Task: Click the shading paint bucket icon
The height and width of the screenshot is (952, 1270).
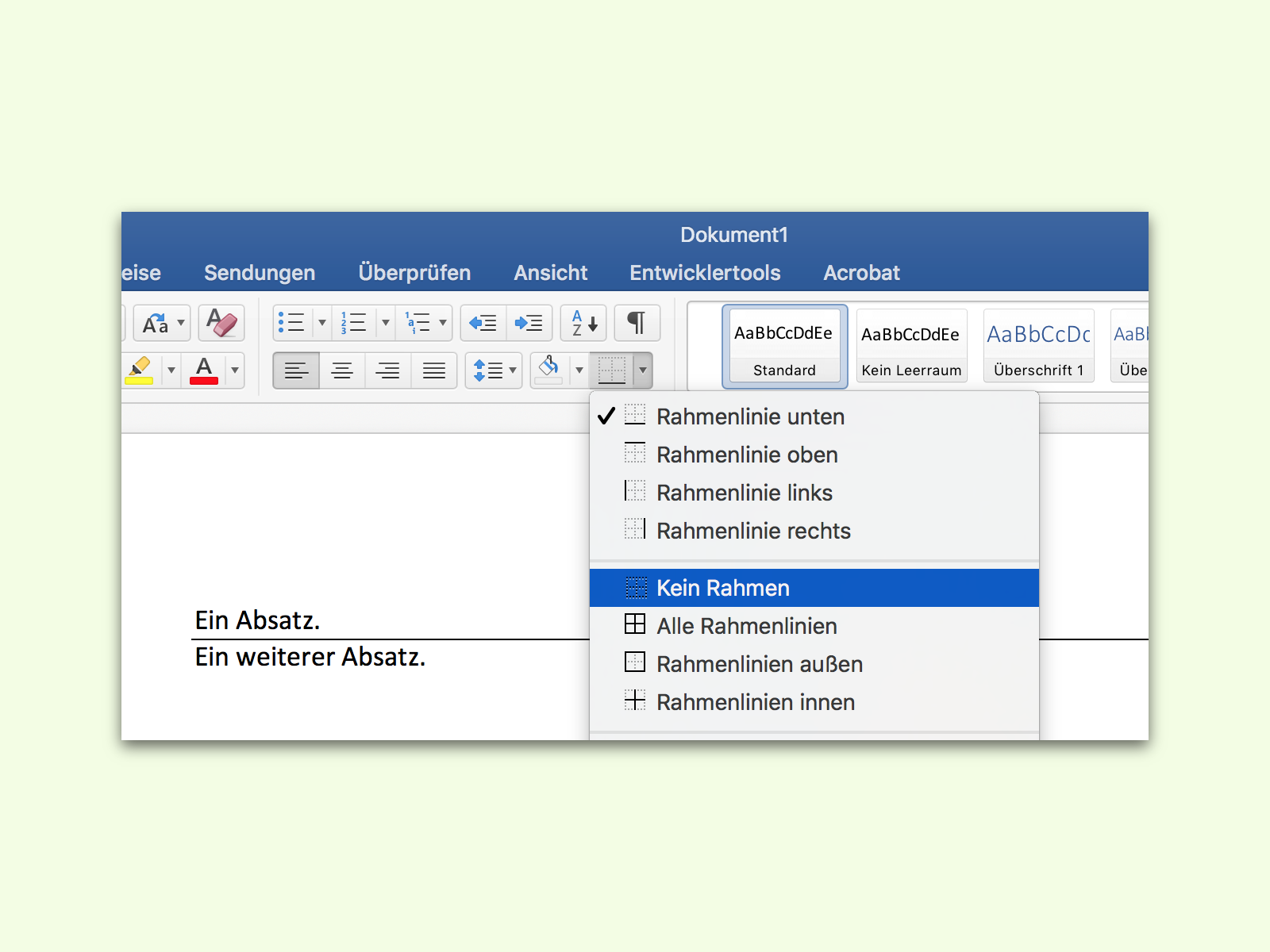Action: coord(549,370)
